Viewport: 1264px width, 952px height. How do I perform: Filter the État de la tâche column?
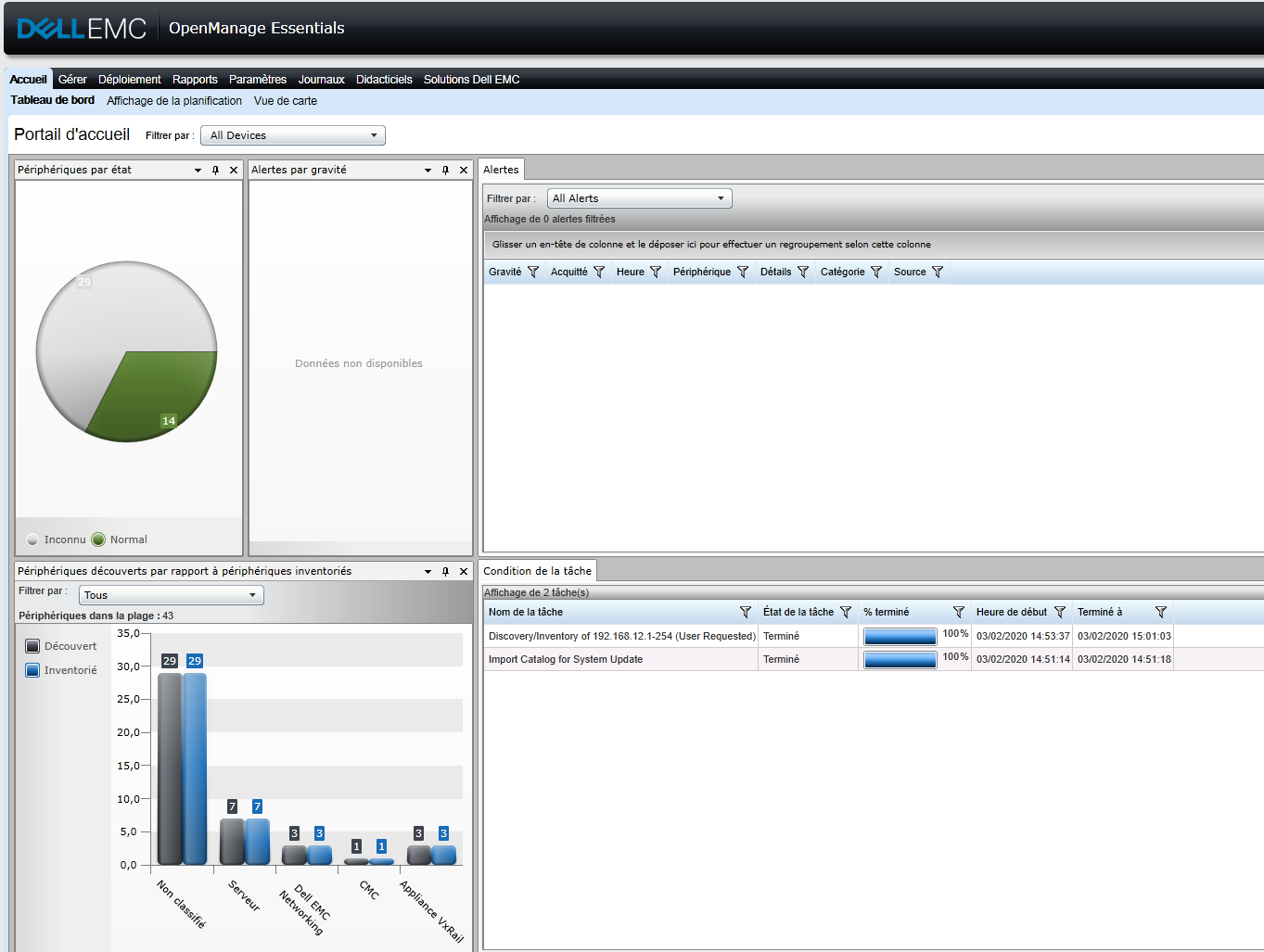coord(846,612)
